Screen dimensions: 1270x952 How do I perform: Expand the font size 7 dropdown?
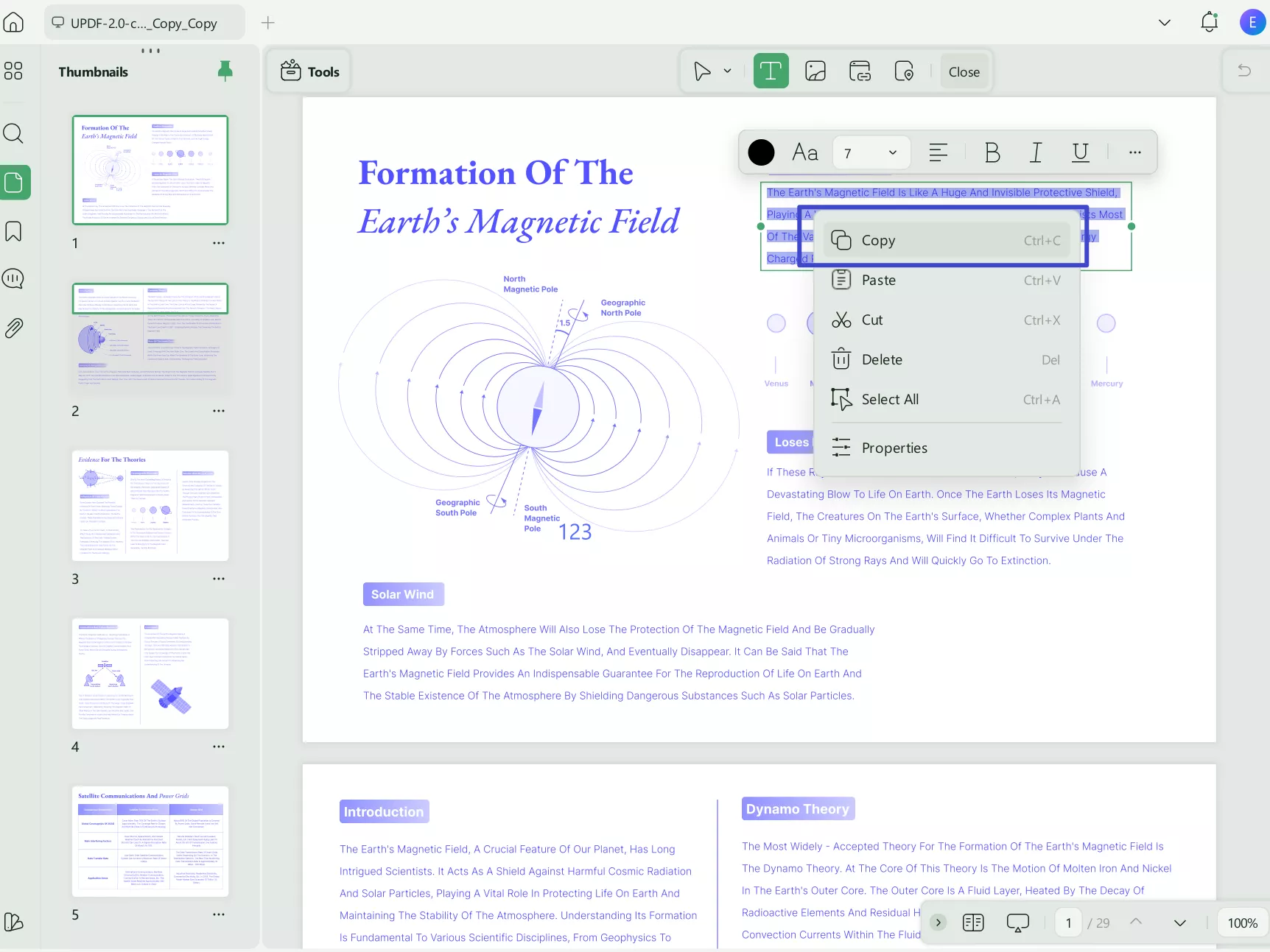(871, 152)
